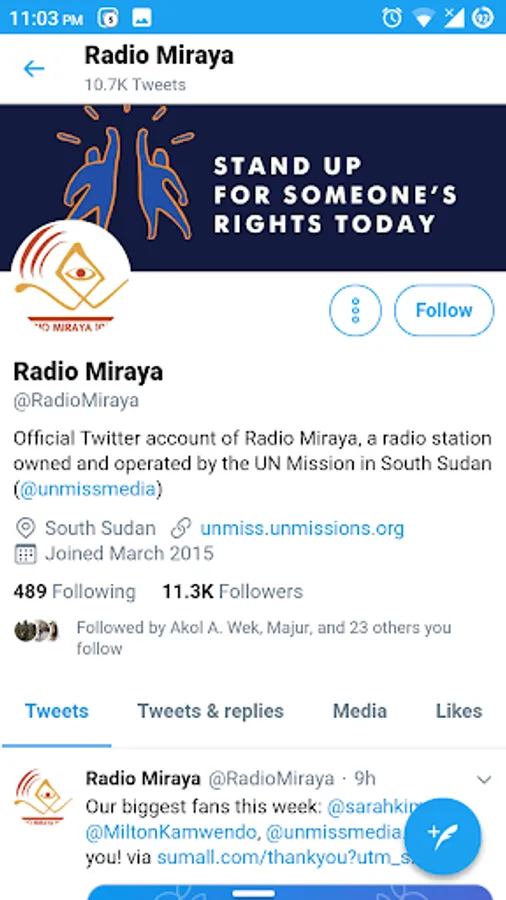Tap the location pin icon
Screen dimensions: 506x900
(25, 528)
